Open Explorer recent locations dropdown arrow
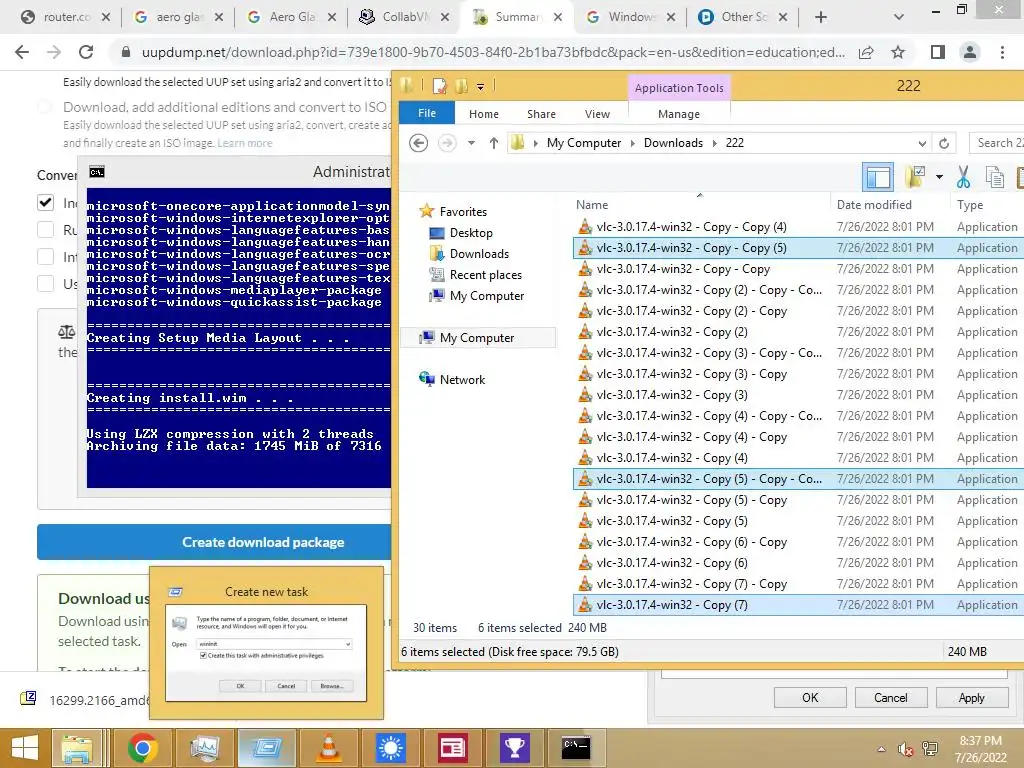1024x768 pixels. point(471,143)
